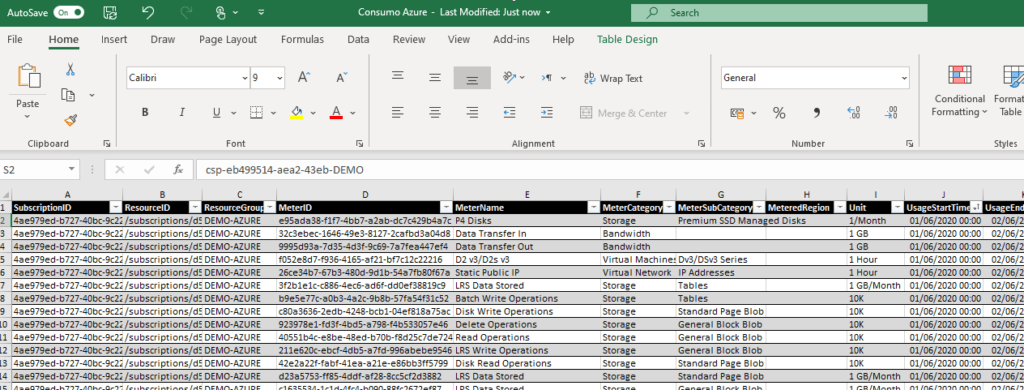The height and width of the screenshot is (390, 1024).
Task: Open the View tab
Action: [458, 39]
